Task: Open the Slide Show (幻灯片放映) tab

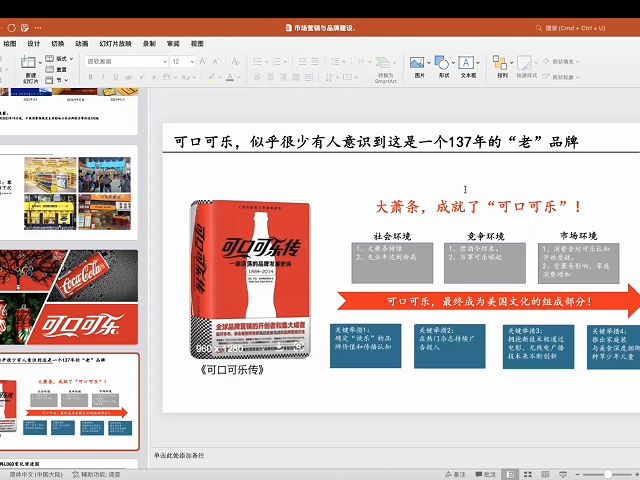Action: pyautogui.click(x=116, y=44)
